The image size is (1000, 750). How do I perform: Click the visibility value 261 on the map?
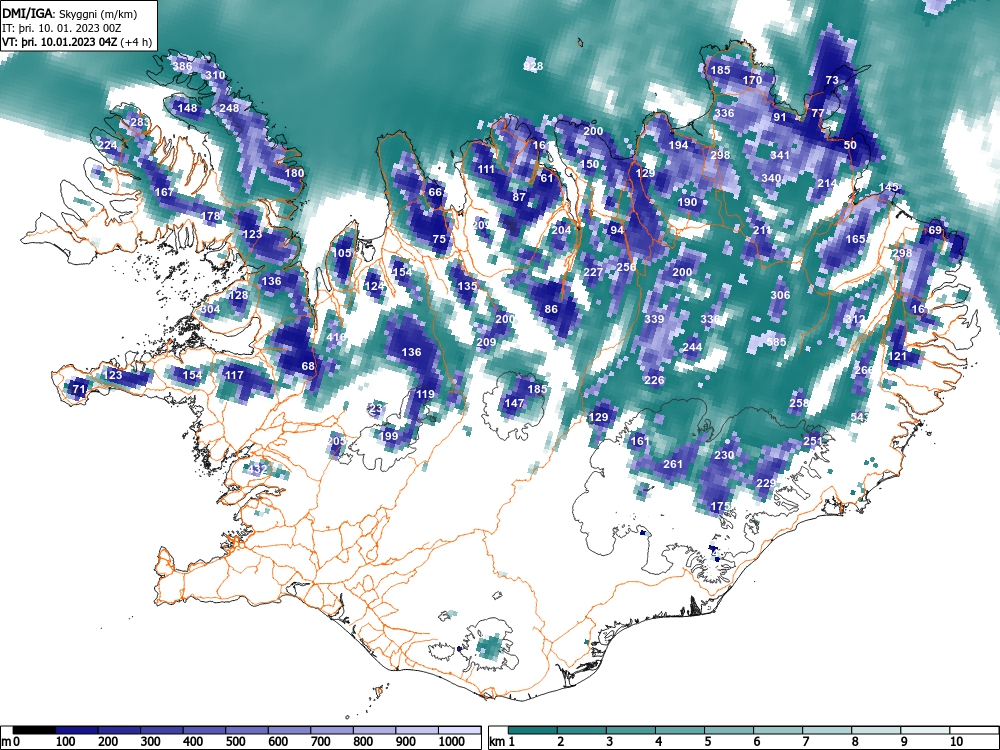pos(673,464)
